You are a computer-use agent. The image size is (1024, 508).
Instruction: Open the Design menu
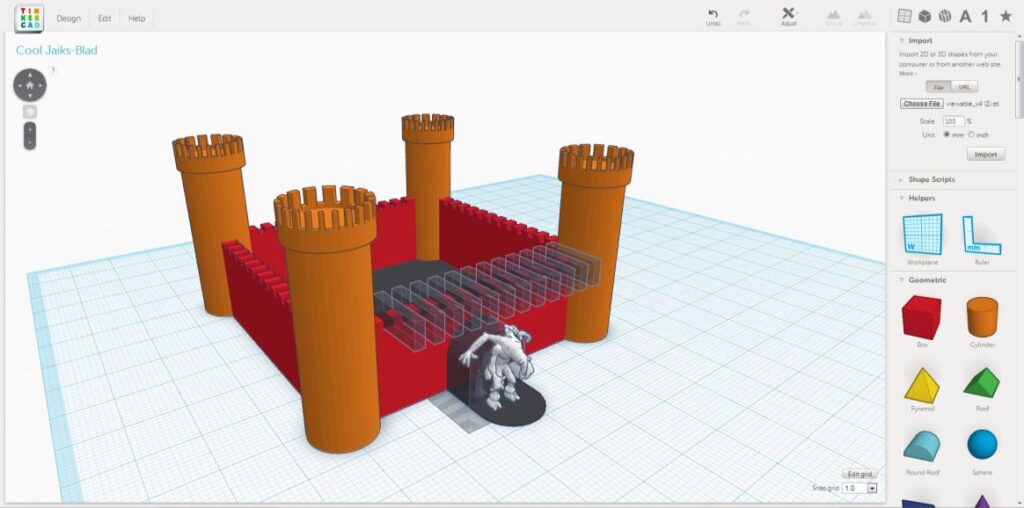(x=69, y=18)
